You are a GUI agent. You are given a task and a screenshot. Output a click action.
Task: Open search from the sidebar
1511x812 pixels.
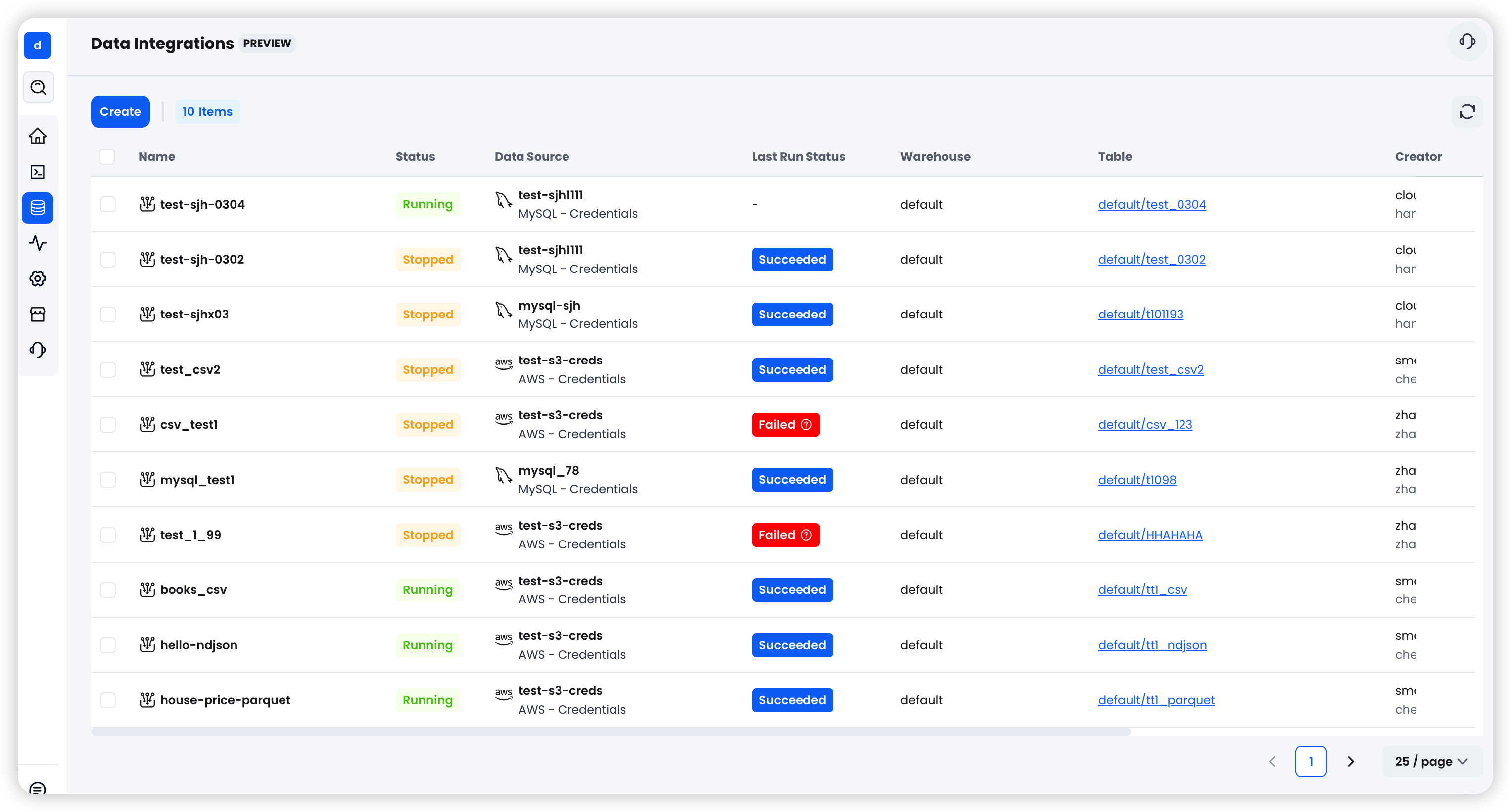(x=38, y=87)
